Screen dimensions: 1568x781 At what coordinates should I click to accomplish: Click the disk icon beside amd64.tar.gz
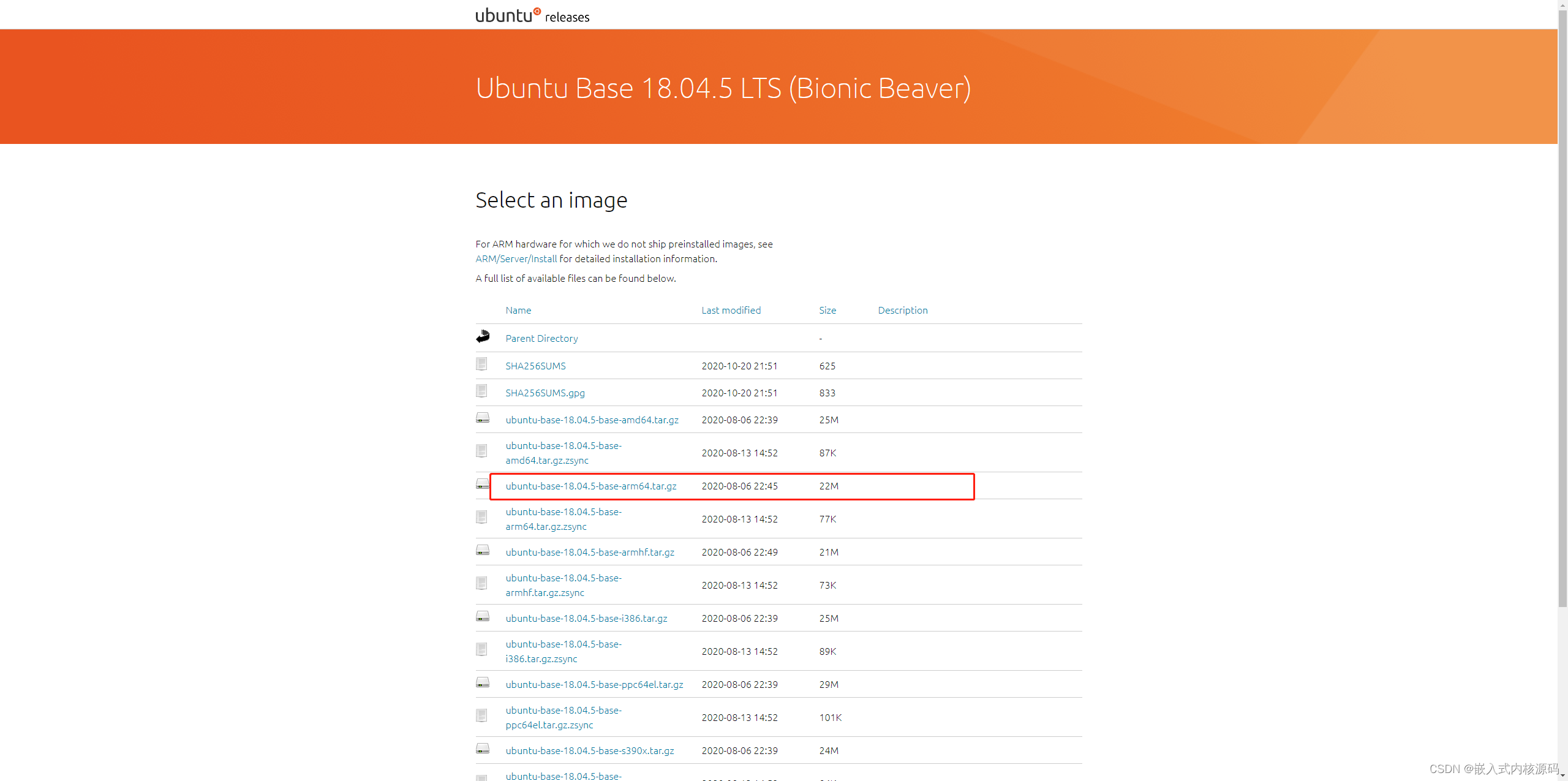click(x=483, y=418)
